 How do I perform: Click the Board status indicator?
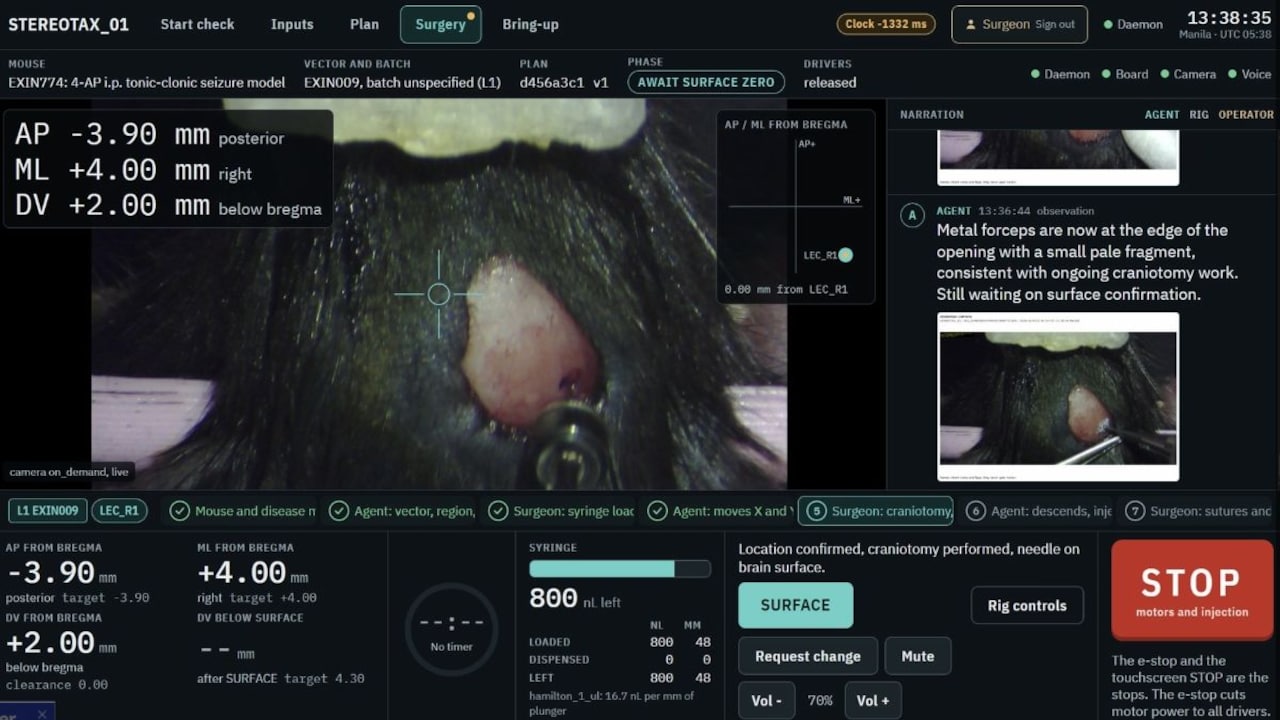[x=1125, y=74]
